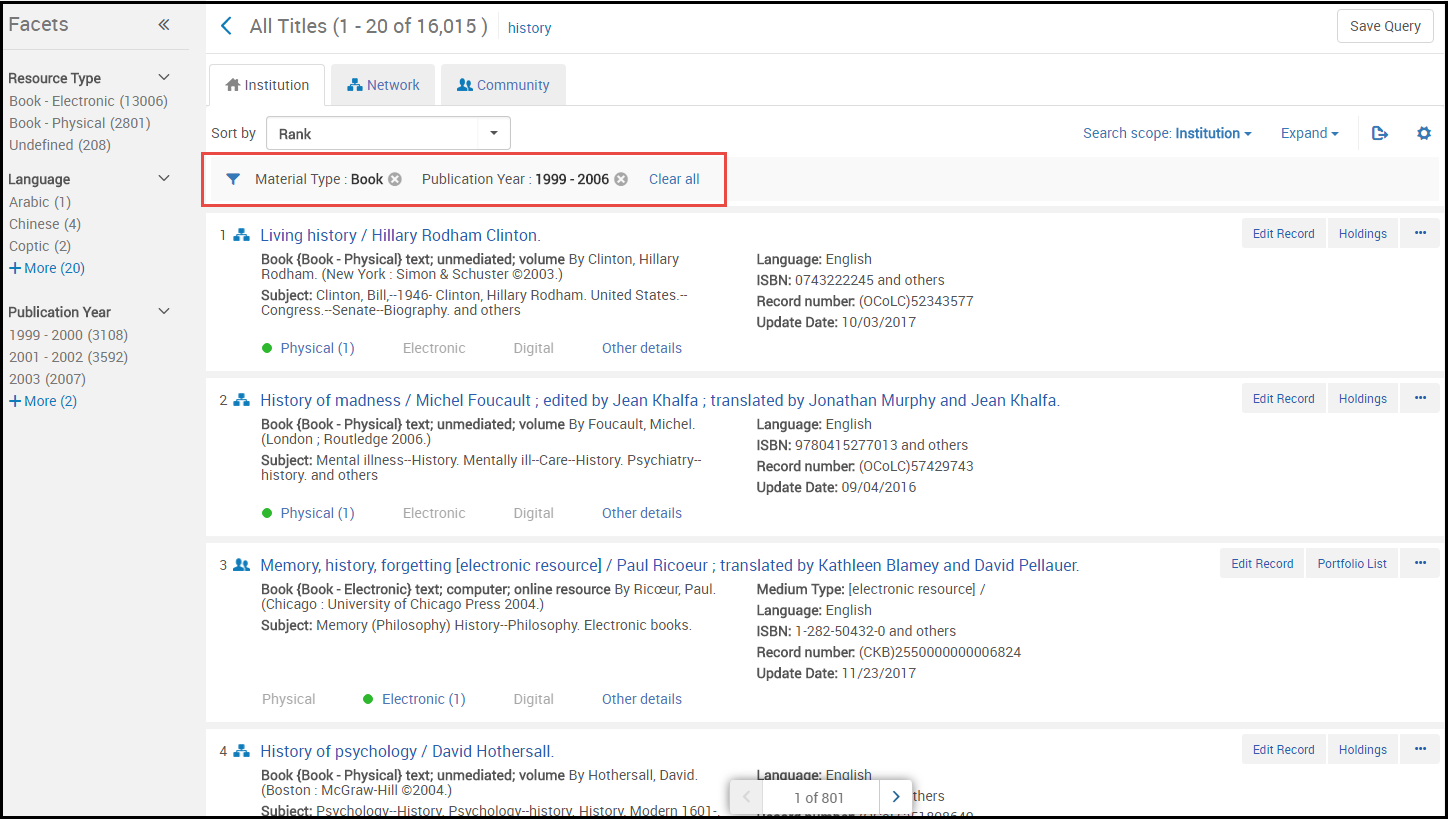Filter by Arabic language
This screenshot has height=819, width=1448.
40,202
